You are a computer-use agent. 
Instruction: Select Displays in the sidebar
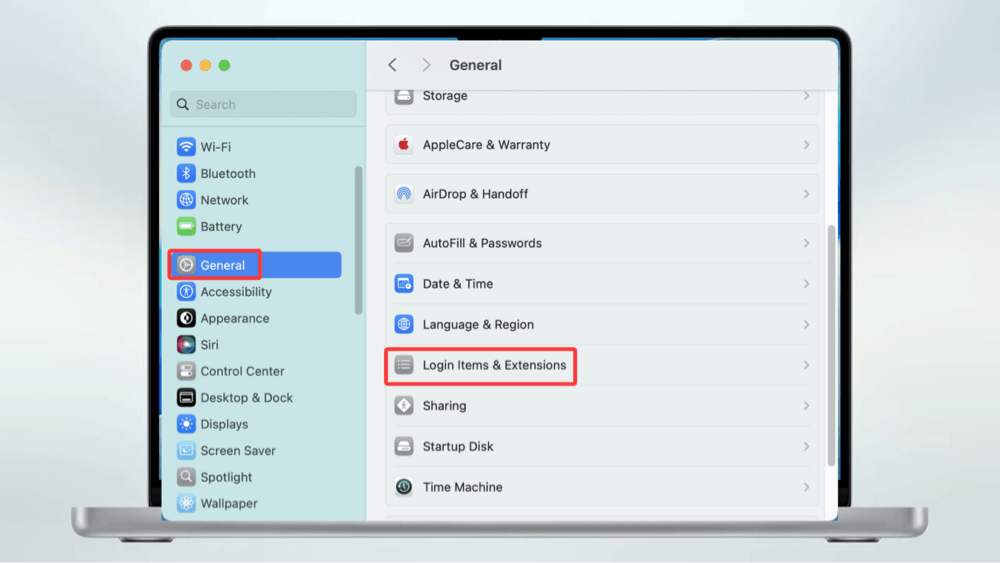(224, 424)
